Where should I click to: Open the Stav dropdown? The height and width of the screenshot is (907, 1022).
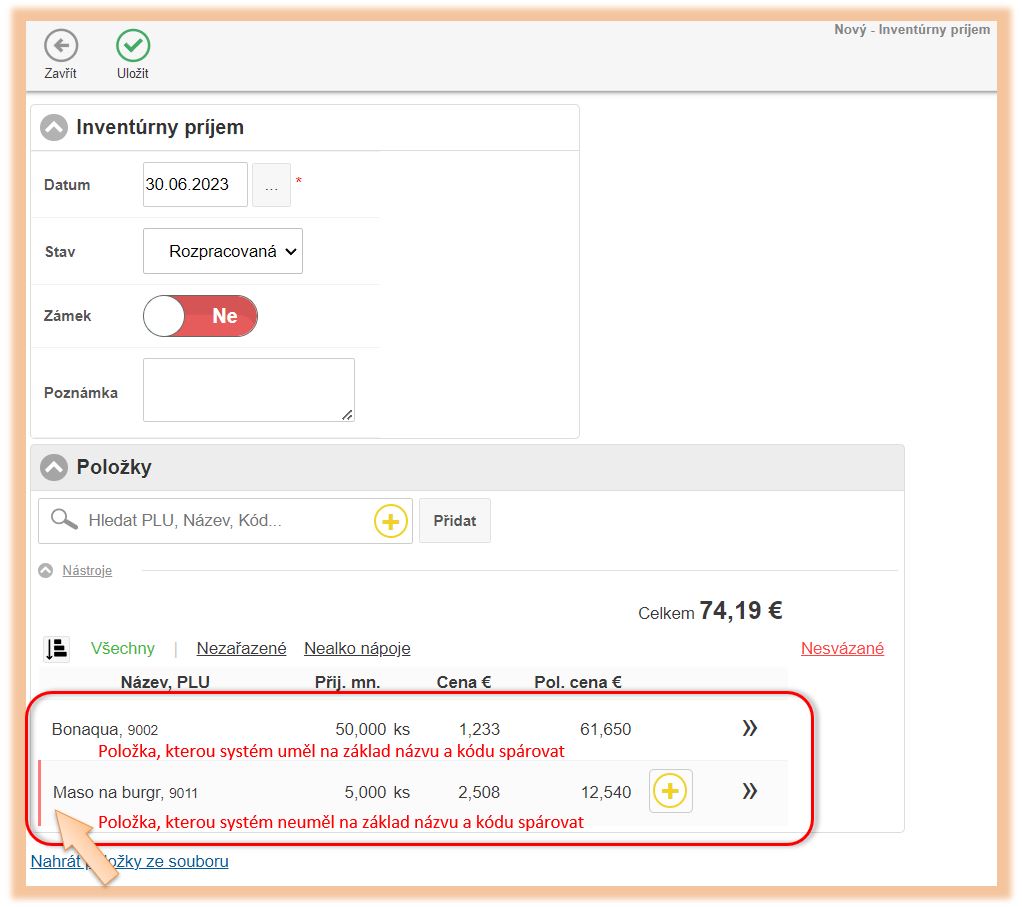[223, 252]
